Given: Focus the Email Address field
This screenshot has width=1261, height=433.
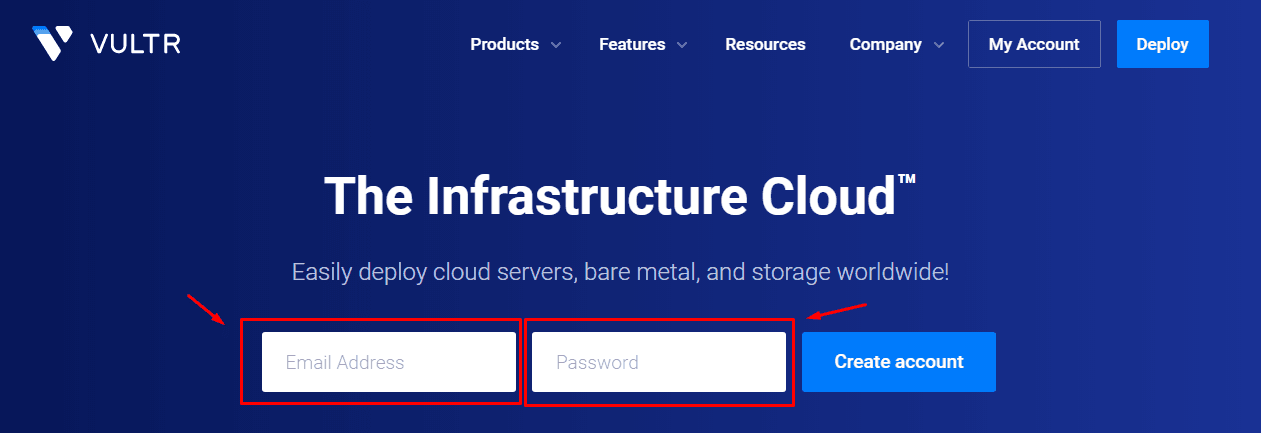Looking at the screenshot, I should [389, 362].
